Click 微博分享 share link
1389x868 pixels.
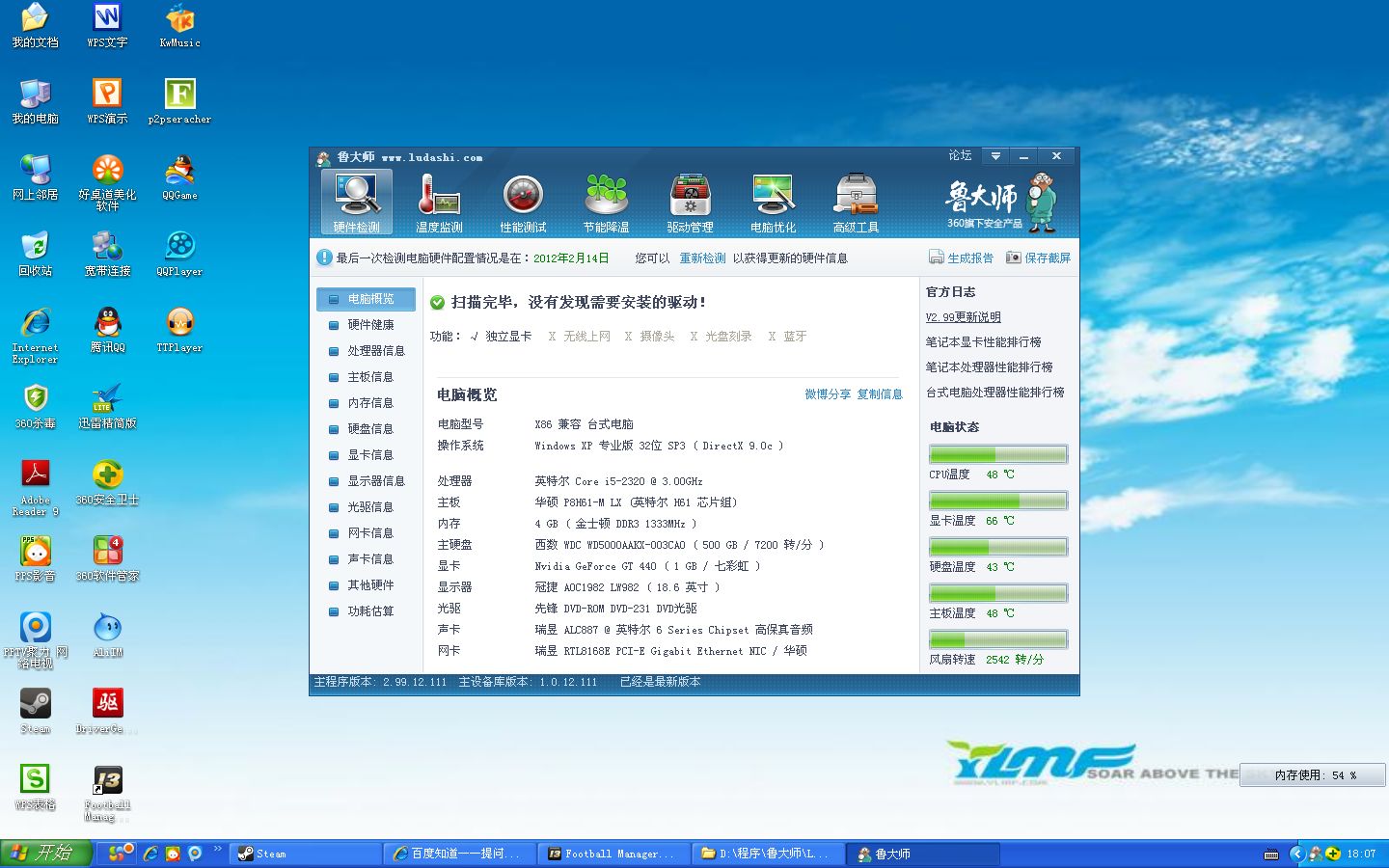(x=828, y=394)
